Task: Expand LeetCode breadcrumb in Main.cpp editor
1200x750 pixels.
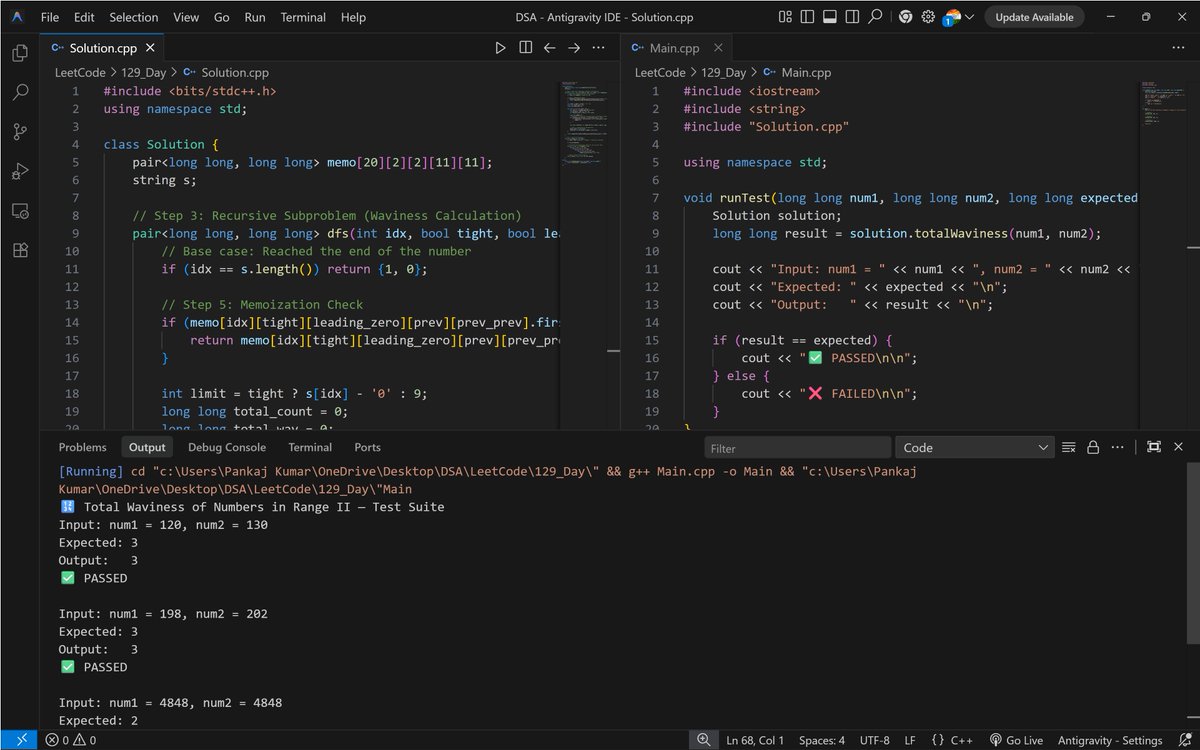Action: [x=660, y=72]
